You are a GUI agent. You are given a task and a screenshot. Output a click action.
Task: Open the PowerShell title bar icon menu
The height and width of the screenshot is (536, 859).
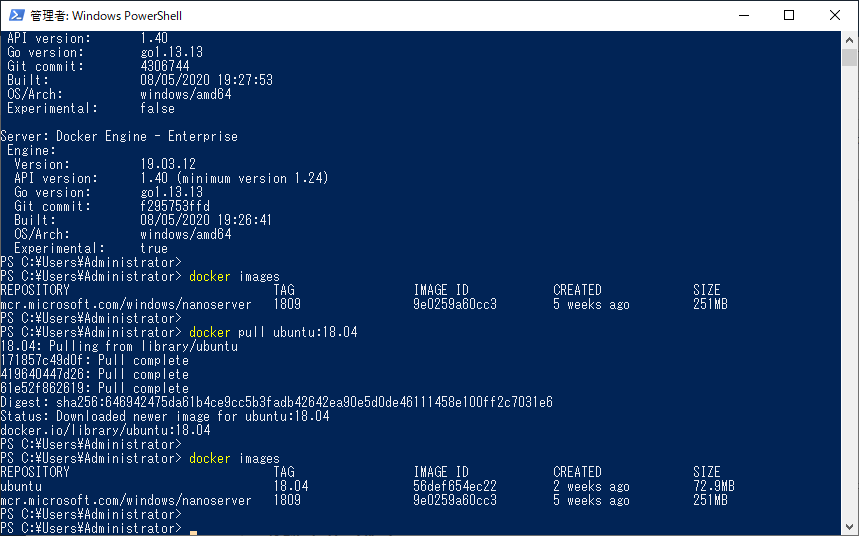click(16, 15)
